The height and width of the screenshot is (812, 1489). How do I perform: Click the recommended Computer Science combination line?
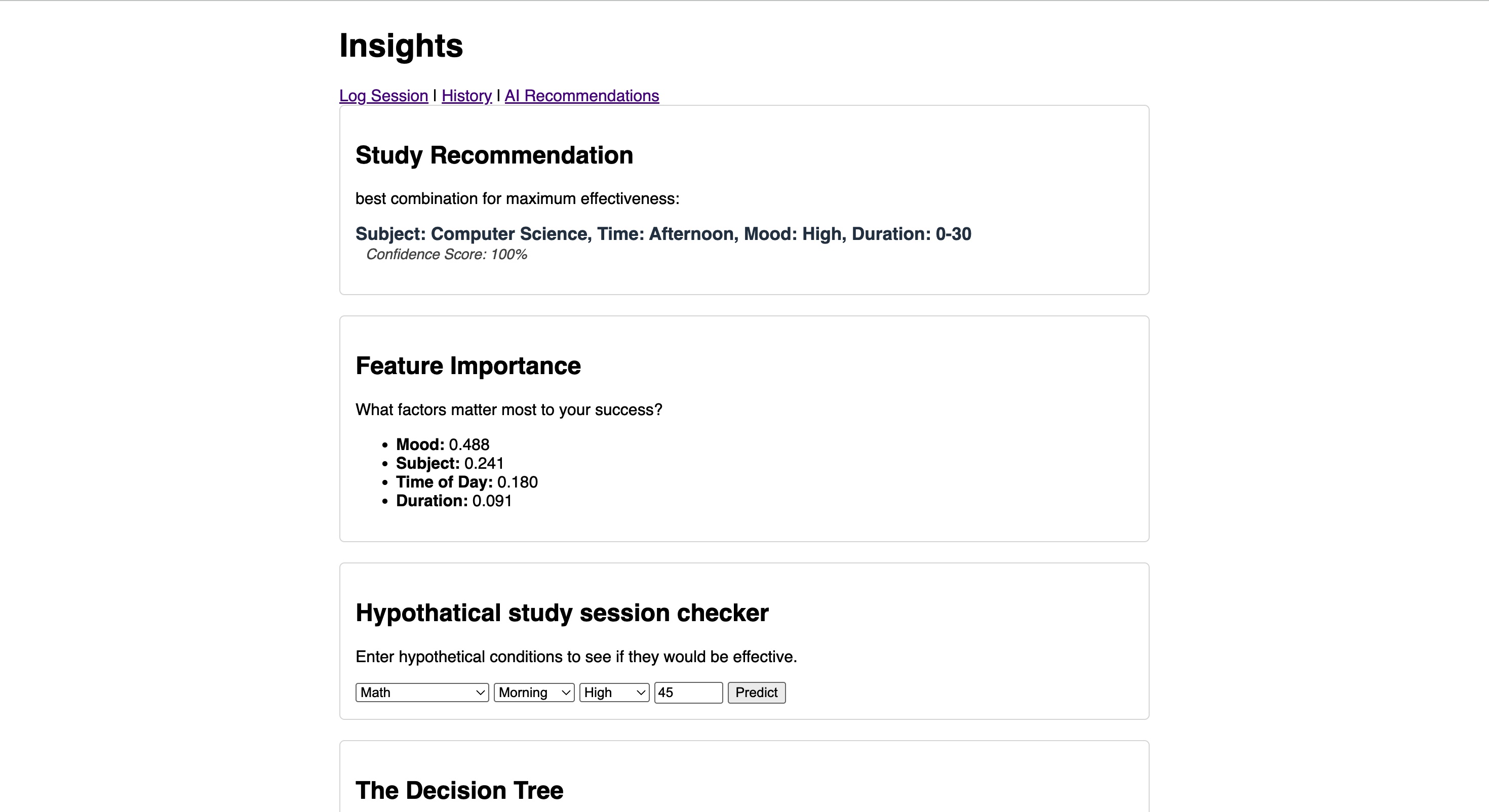tap(663, 234)
